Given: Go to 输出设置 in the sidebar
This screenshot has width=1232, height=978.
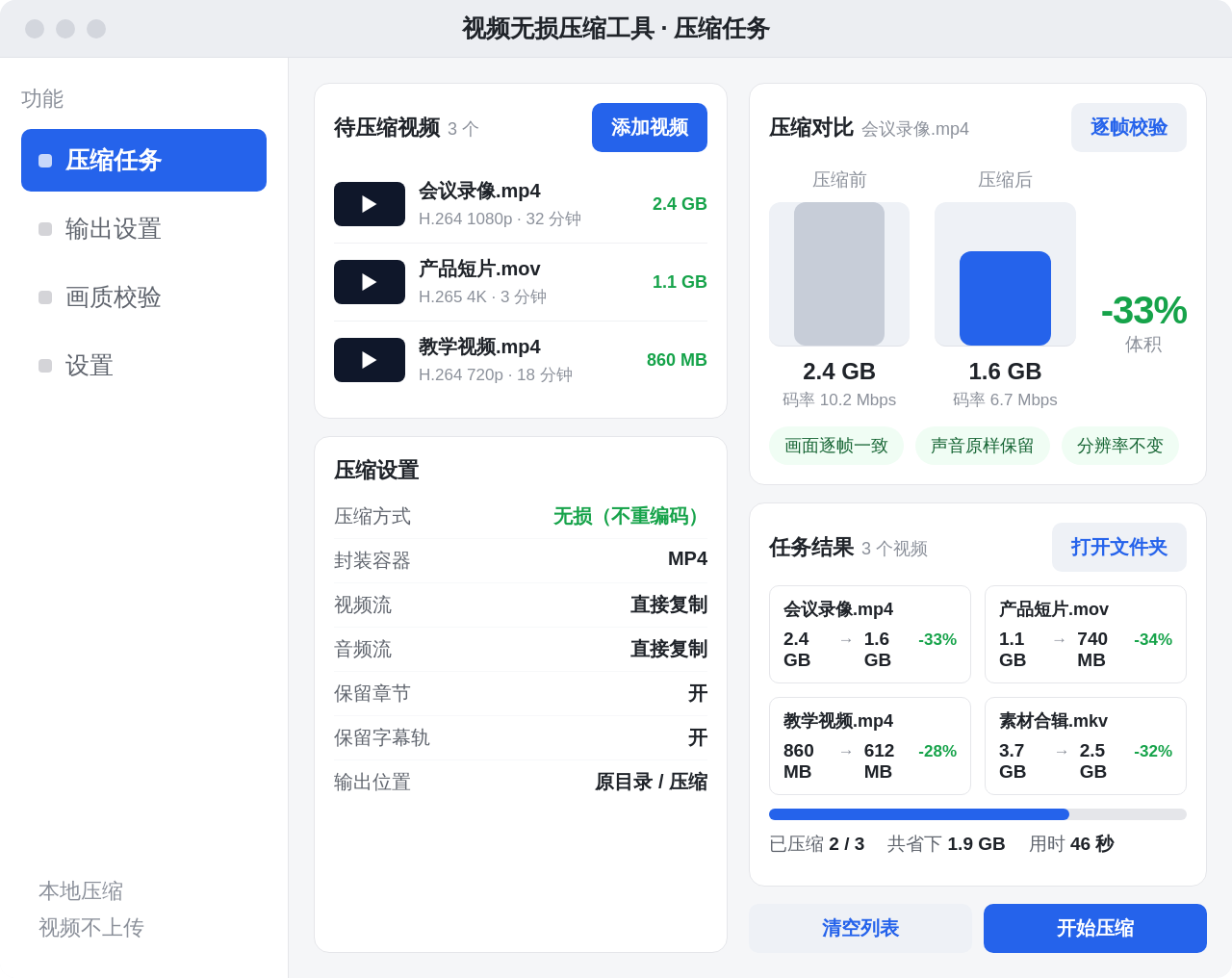Looking at the screenshot, I should [x=143, y=229].
